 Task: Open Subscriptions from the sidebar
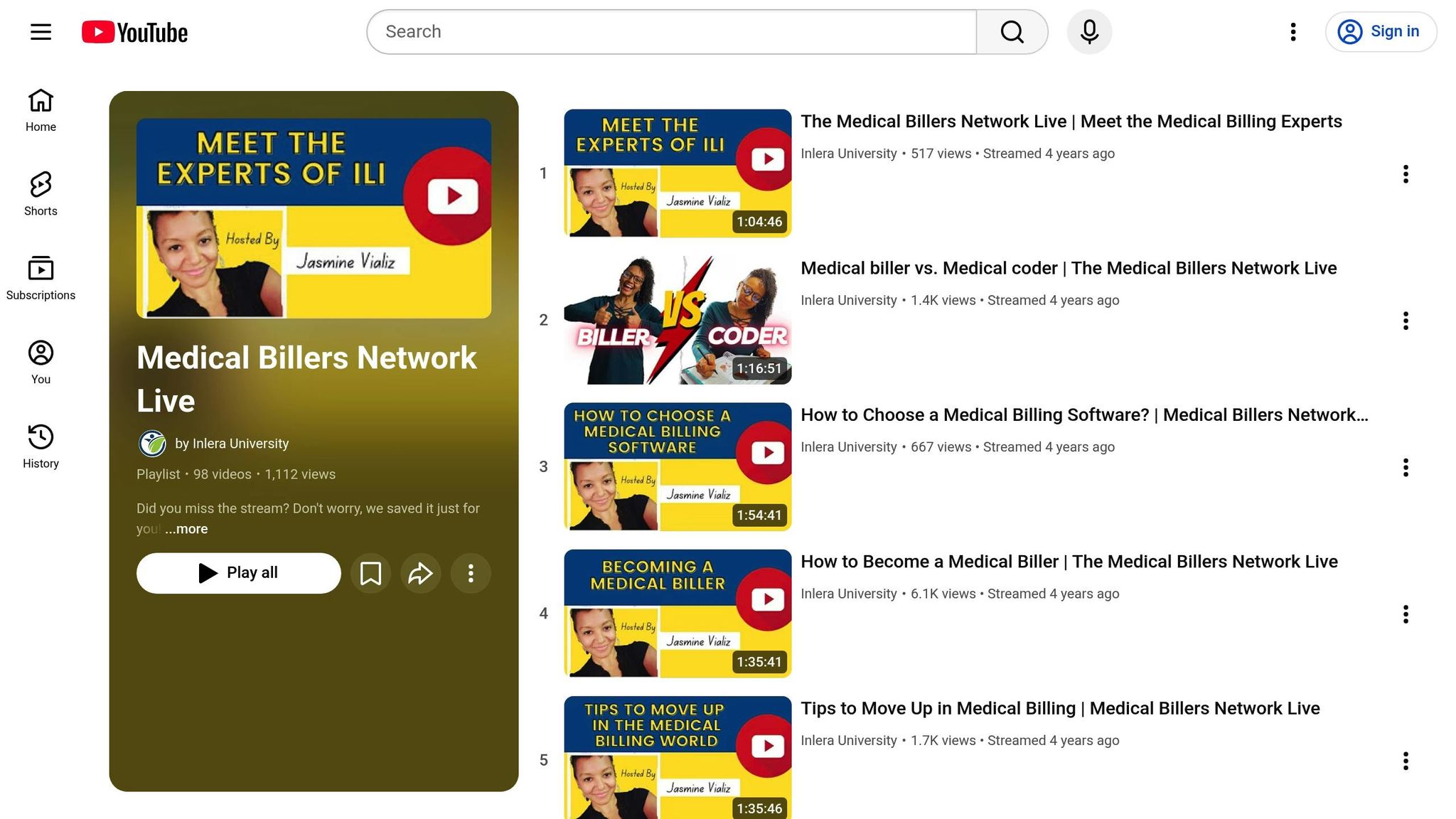(40, 276)
